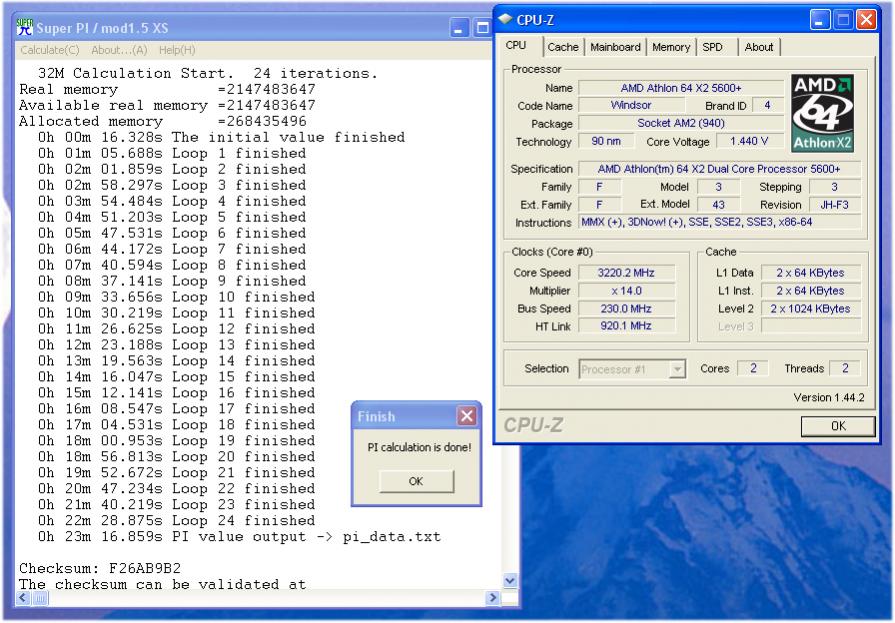Switch to the Mainboard tab

pyautogui.click(x=615, y=47)
